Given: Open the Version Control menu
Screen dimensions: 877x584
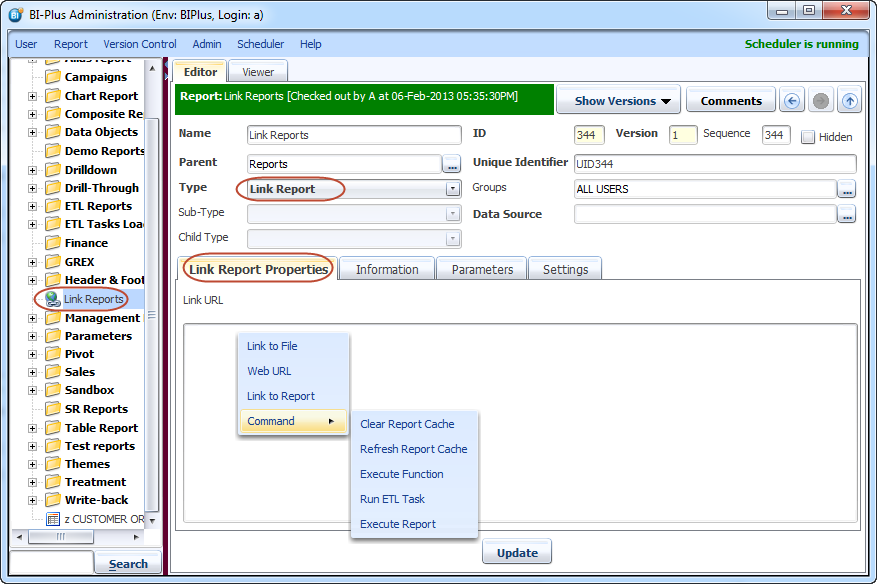Looking at the screenshot, I should 140,44.
